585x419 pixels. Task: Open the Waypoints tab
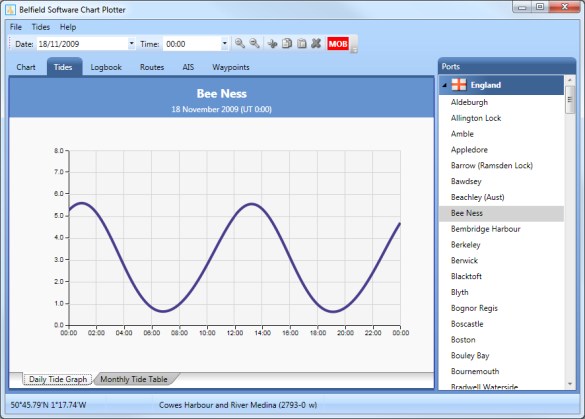(x=231, y=67)
